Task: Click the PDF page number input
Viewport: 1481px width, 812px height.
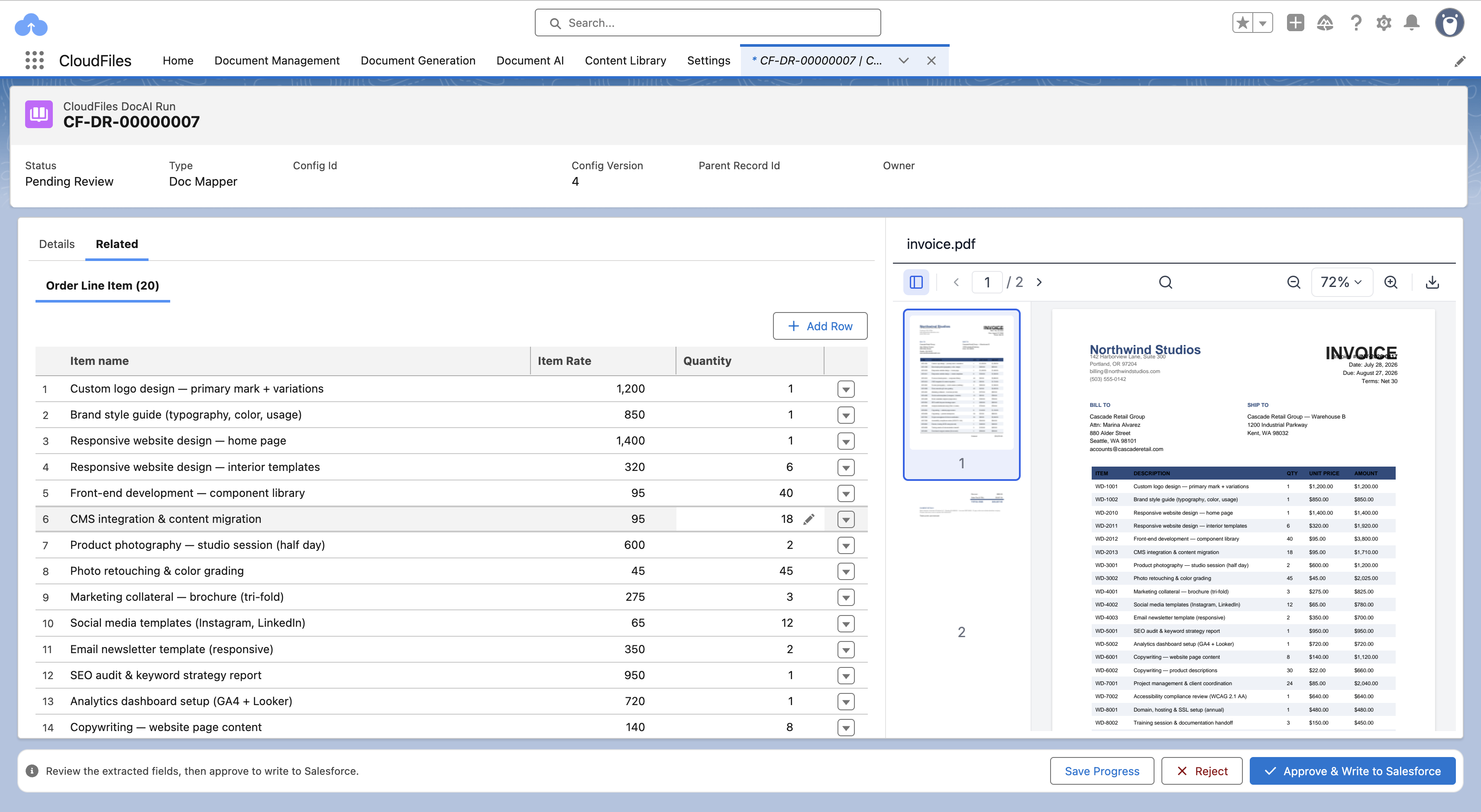Action: [987, 282]
